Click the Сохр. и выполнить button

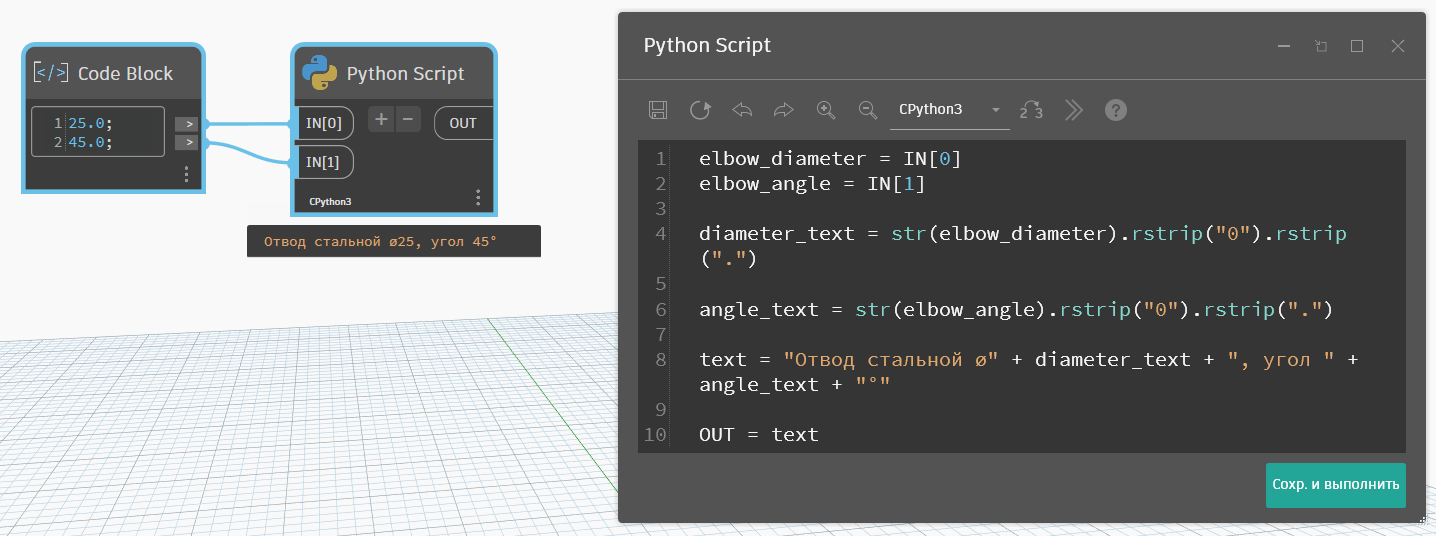(x=1336, y=485)
